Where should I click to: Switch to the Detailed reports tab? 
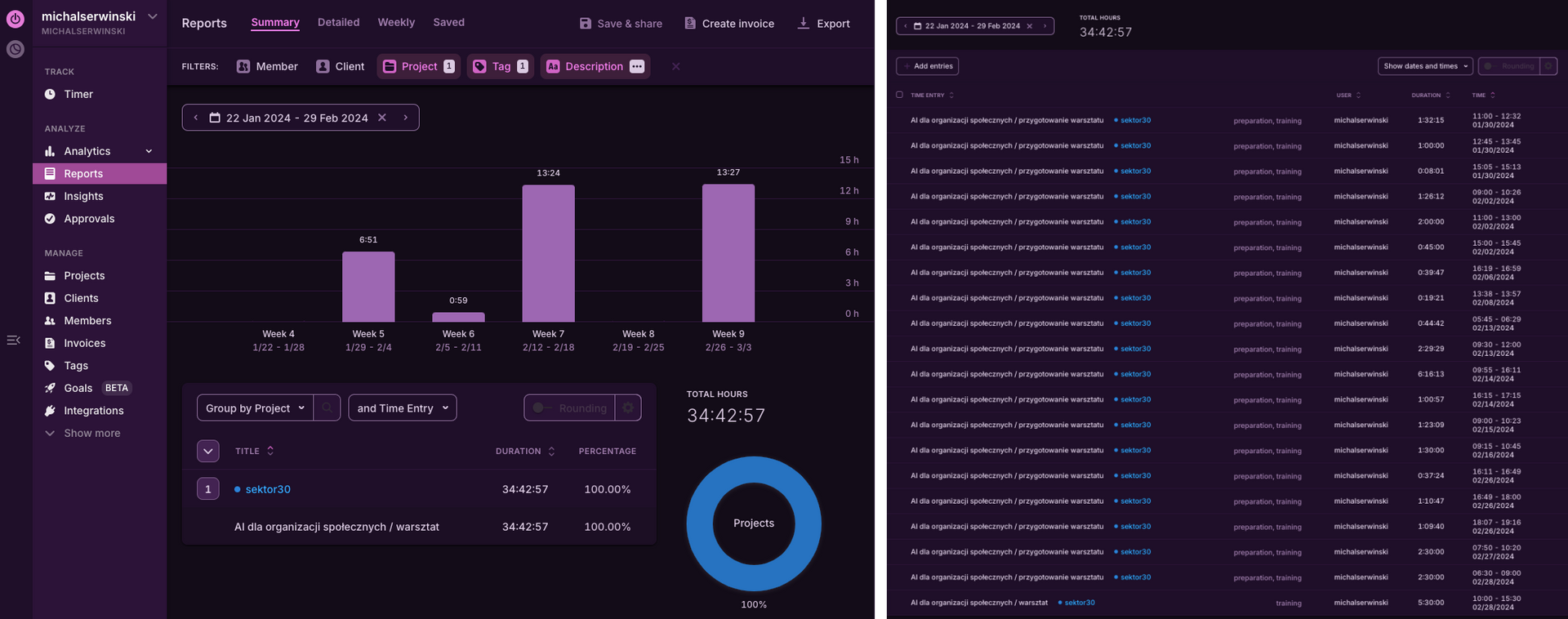(338, 23)
